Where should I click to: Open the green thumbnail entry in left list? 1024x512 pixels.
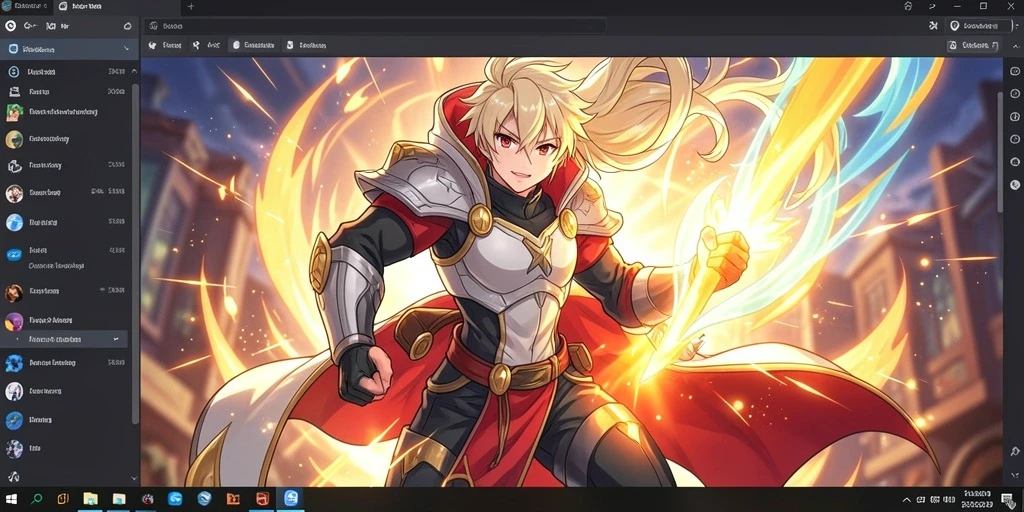pos(65,112)
